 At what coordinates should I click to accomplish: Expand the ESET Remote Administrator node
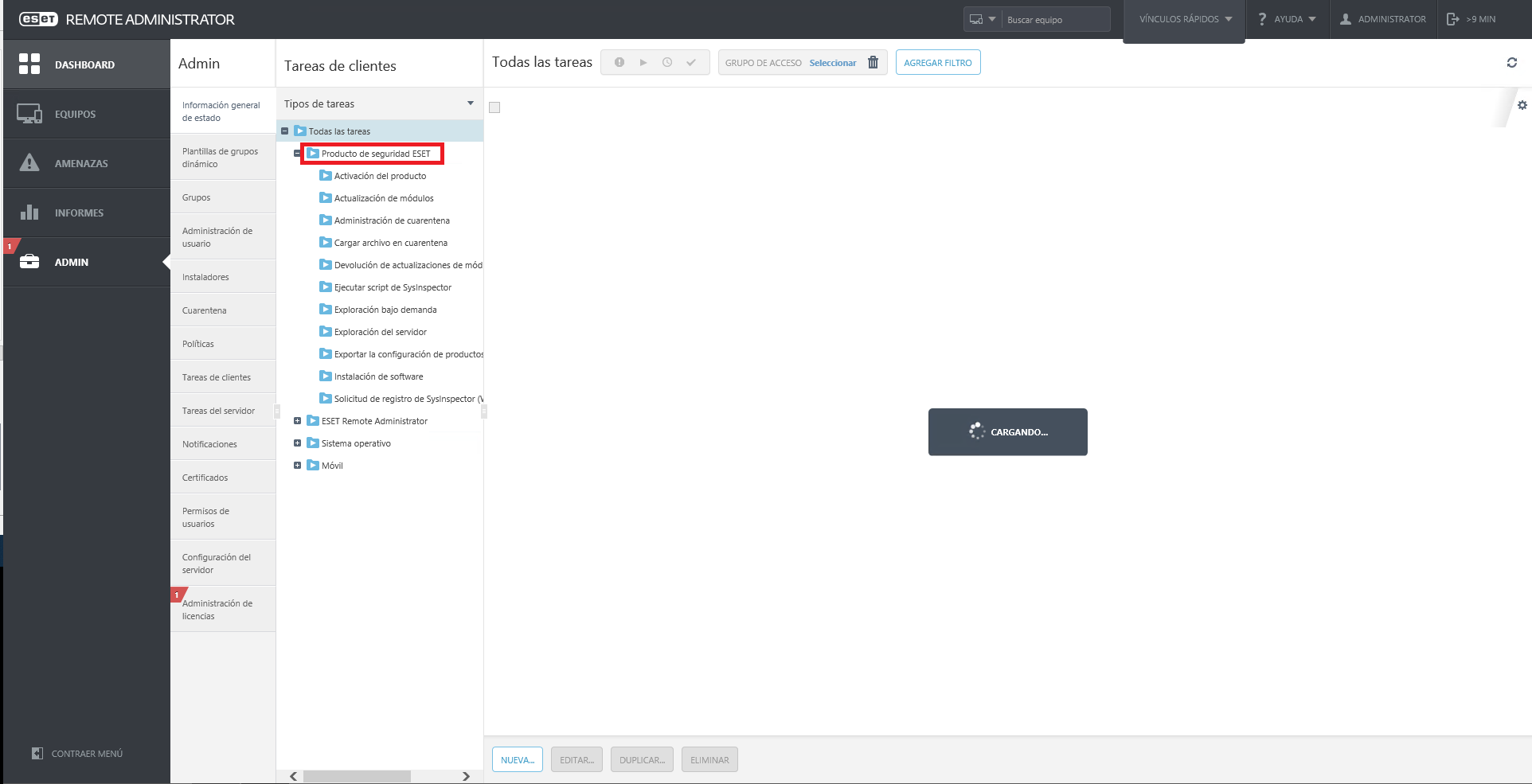297,421
